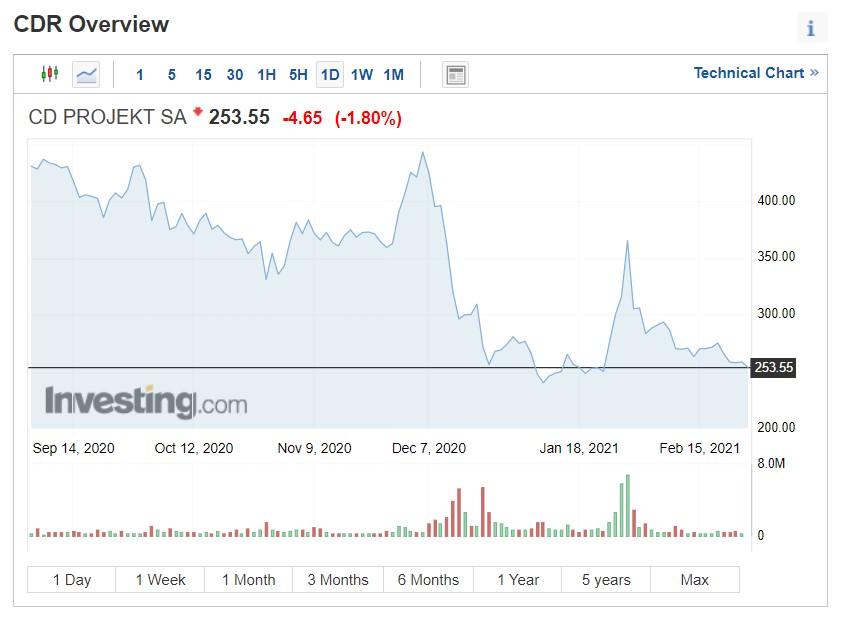Show the 1 Day range

[71, 579]
